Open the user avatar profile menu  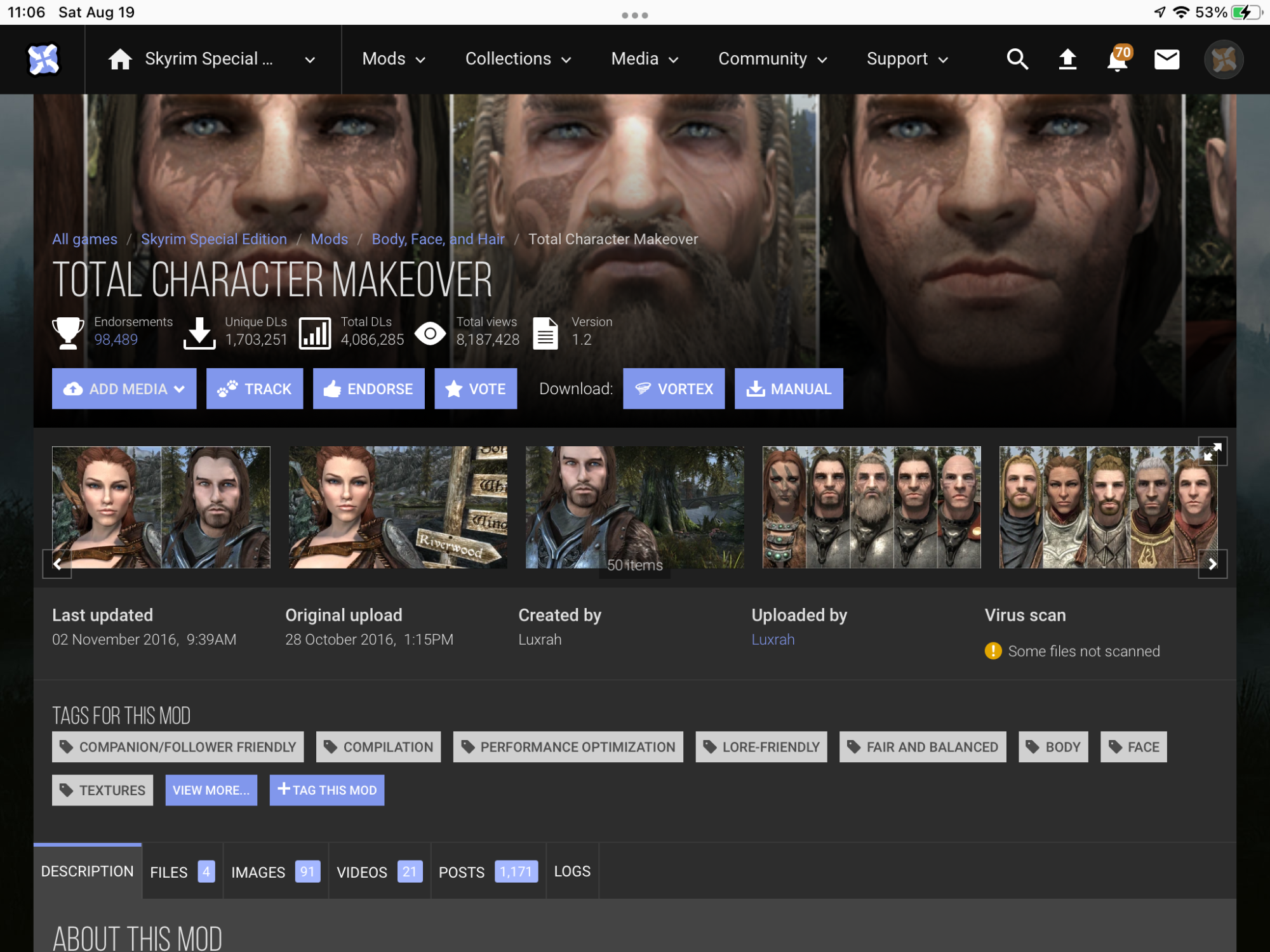click(1224, 59)
